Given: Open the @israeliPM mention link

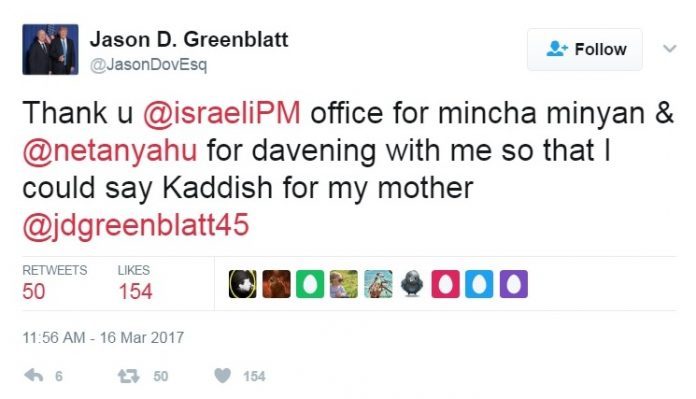Looking at the screenshot, I should pos(221,113).
